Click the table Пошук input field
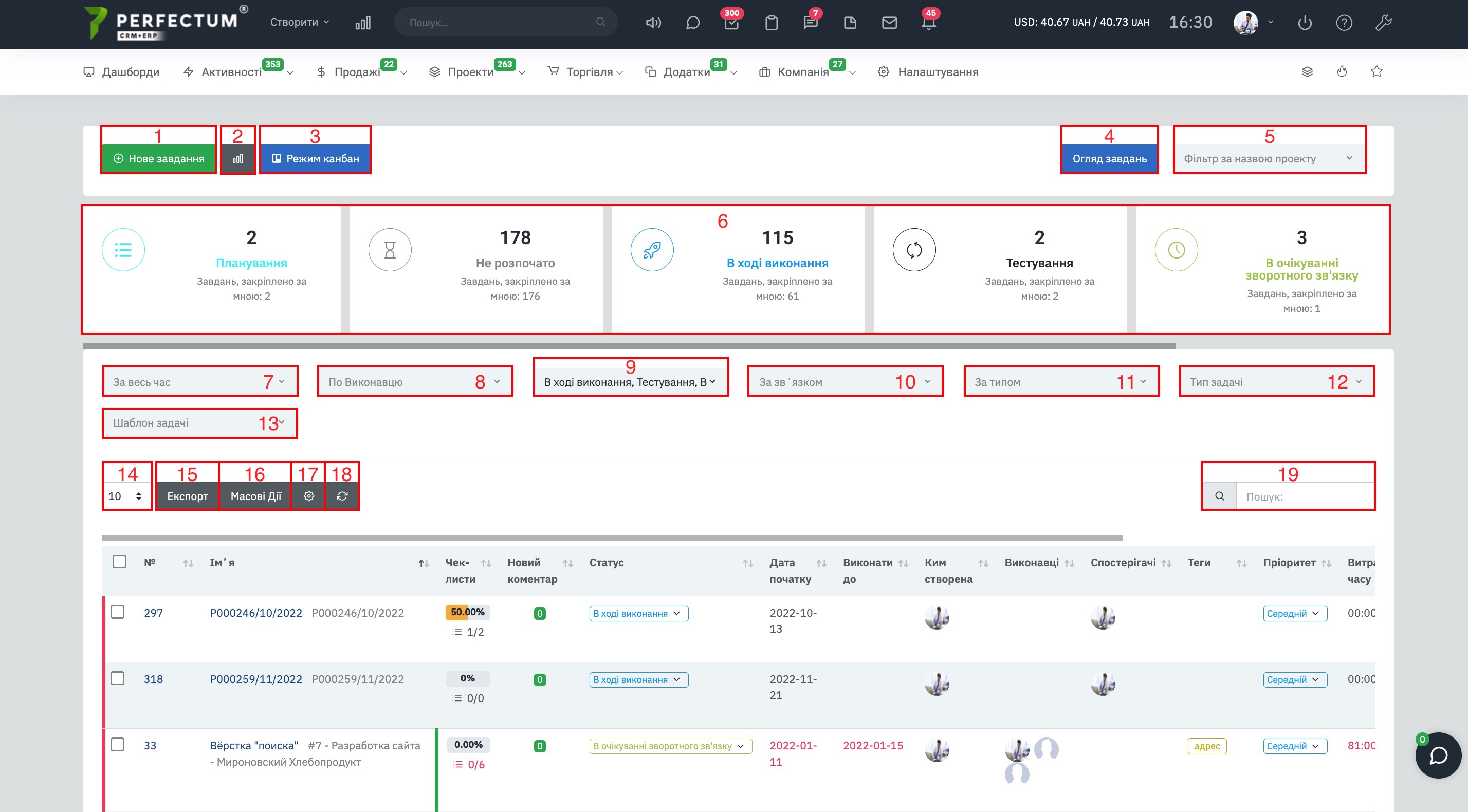Screen dimensions: 1468x812 1304,496
